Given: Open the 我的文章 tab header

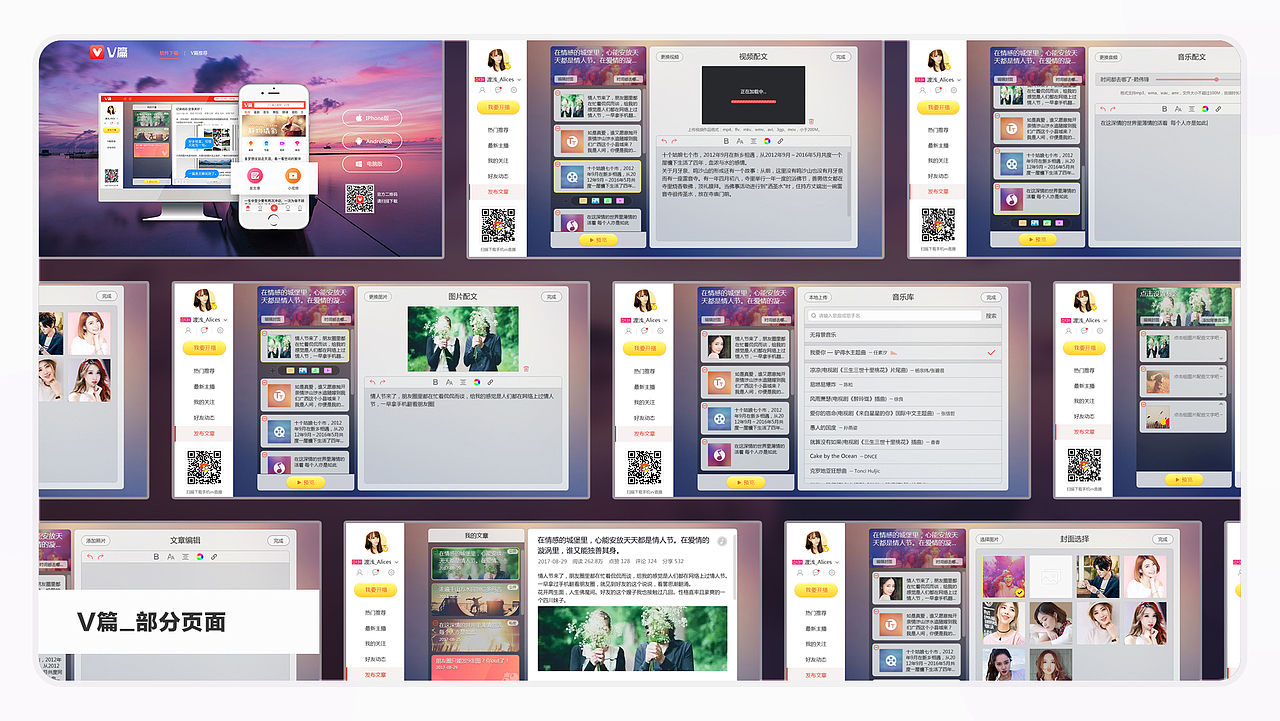Looking at the screenshot, I should [476, 536].
